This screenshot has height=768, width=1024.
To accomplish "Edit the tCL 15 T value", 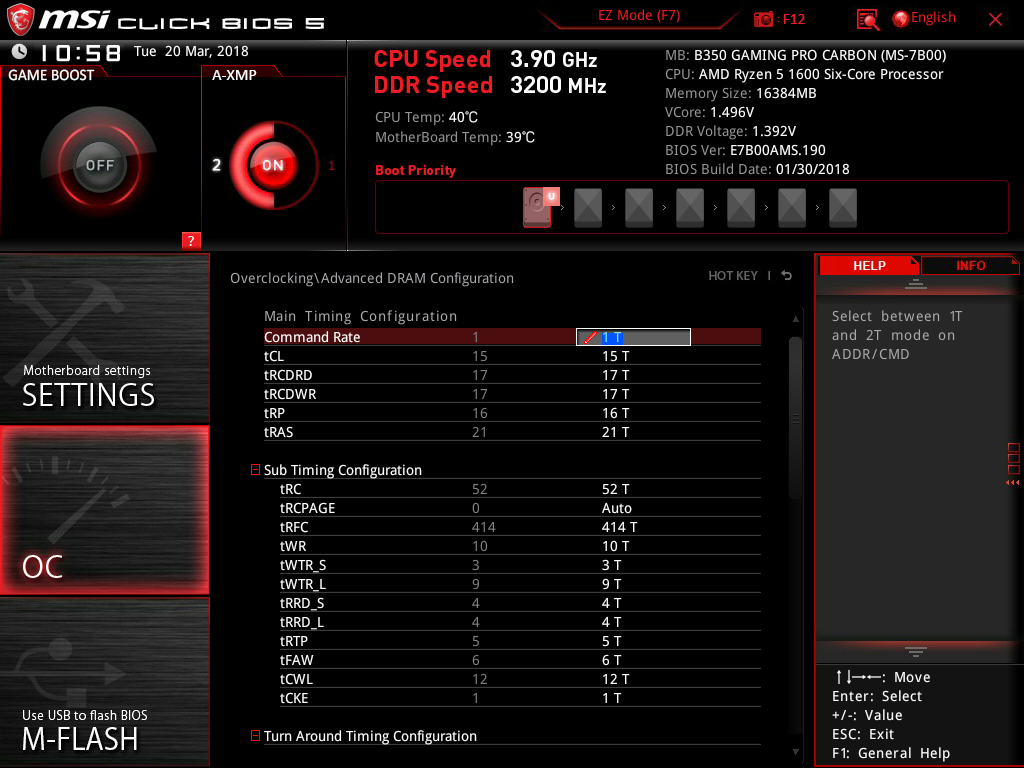I will pos(615,356).
